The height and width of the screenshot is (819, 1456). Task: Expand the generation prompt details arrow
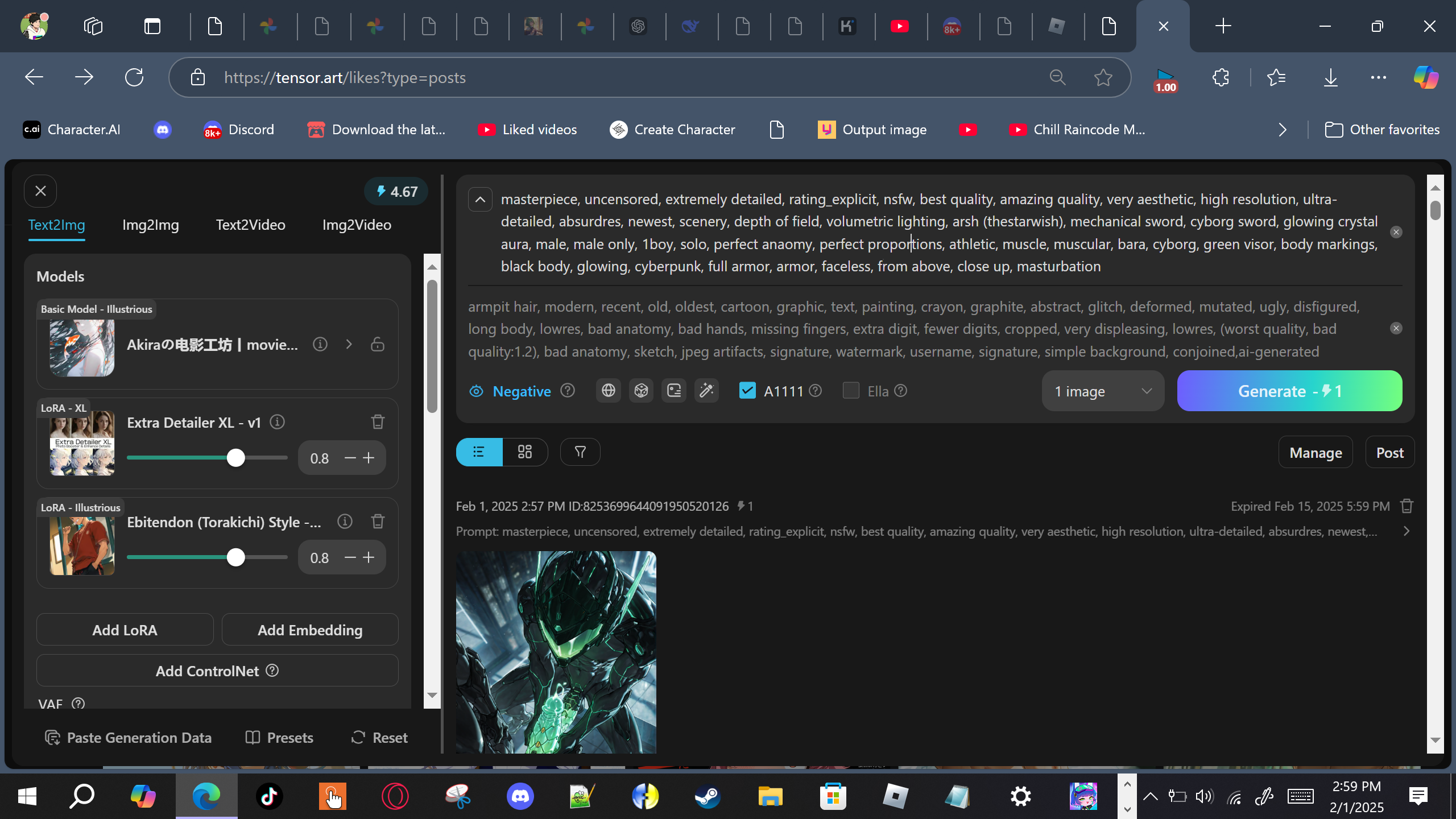coord(1407,531)
